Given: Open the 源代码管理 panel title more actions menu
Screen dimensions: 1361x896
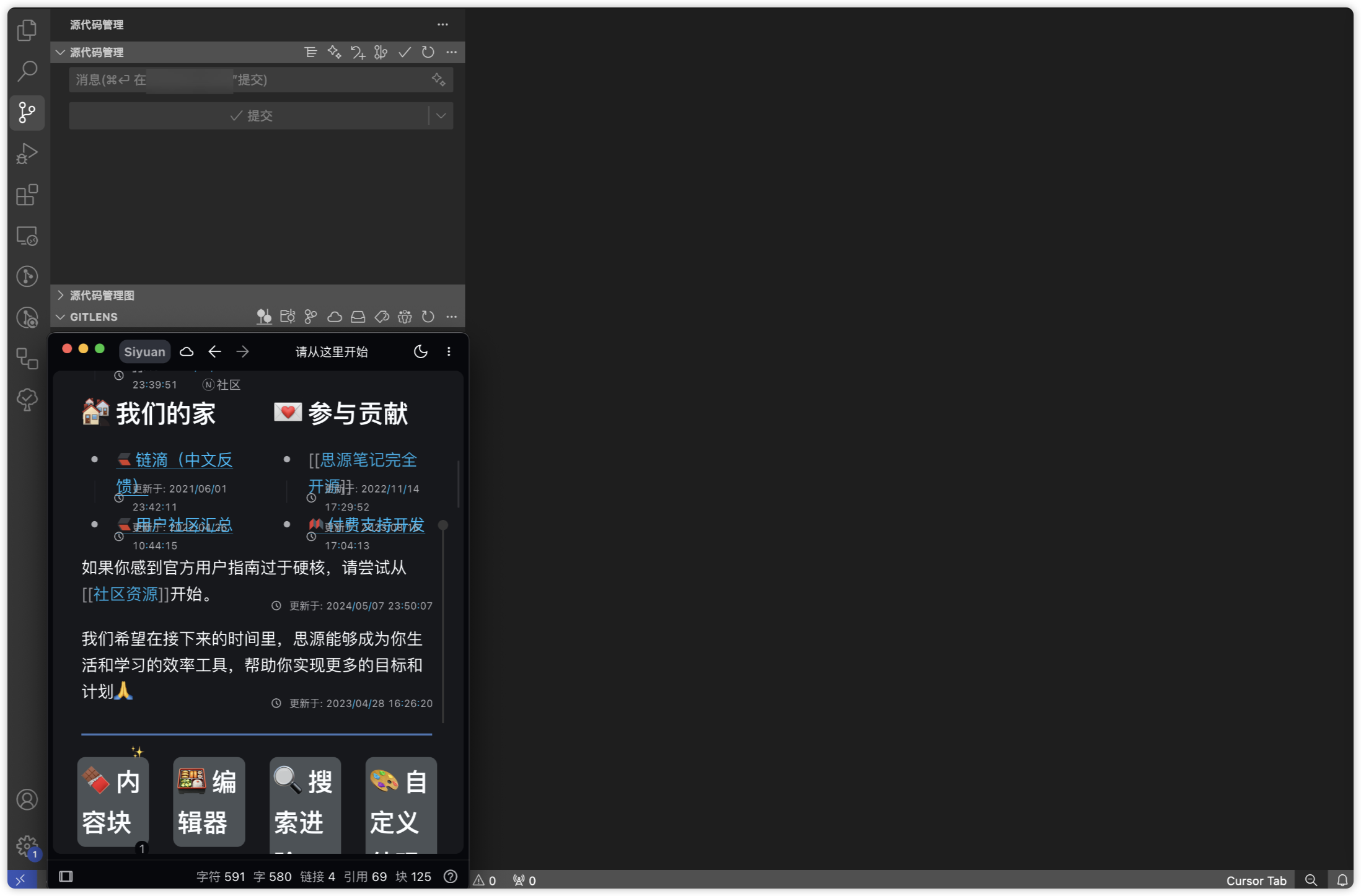Looking at the screenshot, I should click(443, 25).
